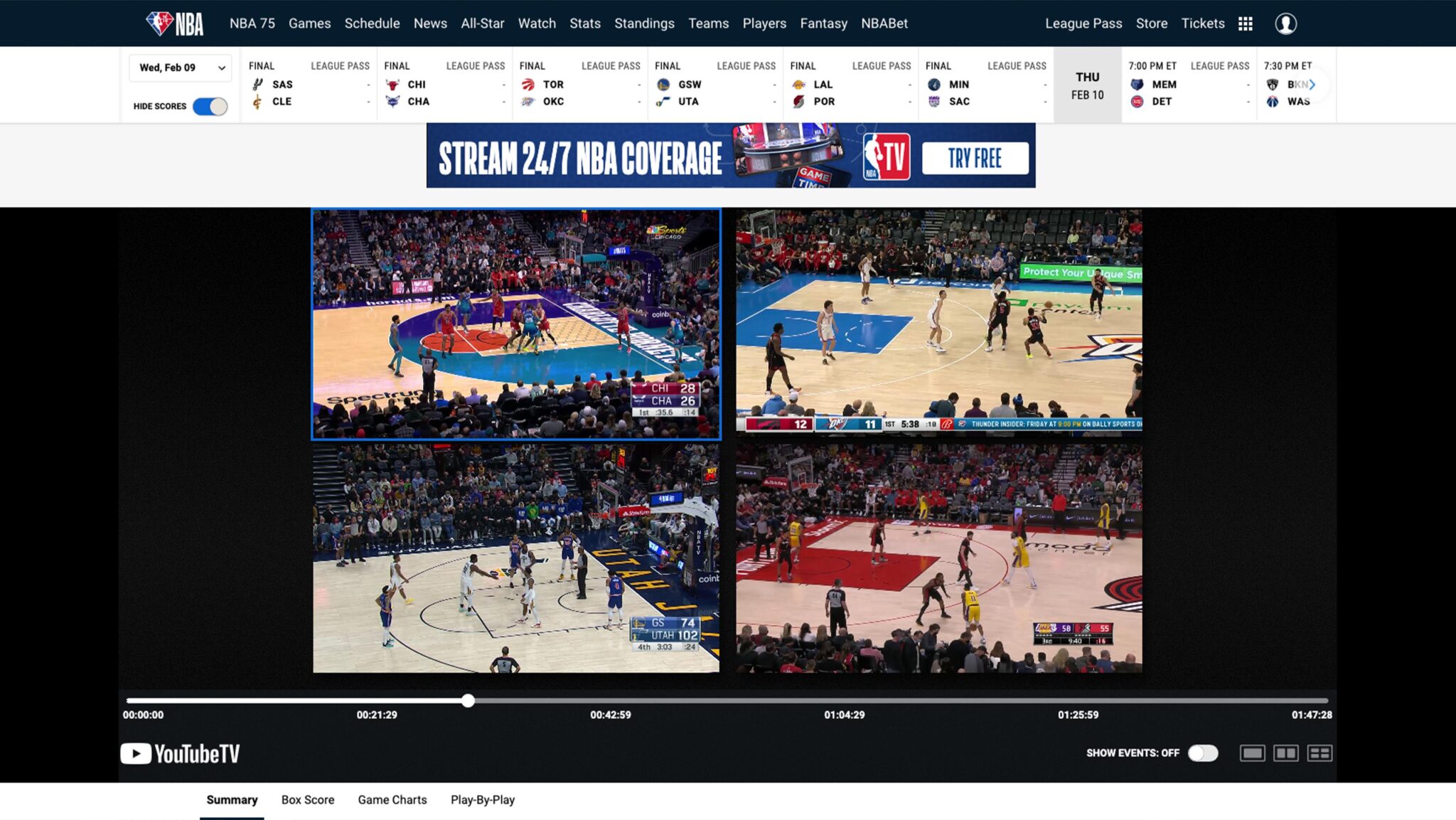Image resolution: width=1456 pixels, height=820 pixels.
Task: Open the League Pass link
Action: 1083,23
